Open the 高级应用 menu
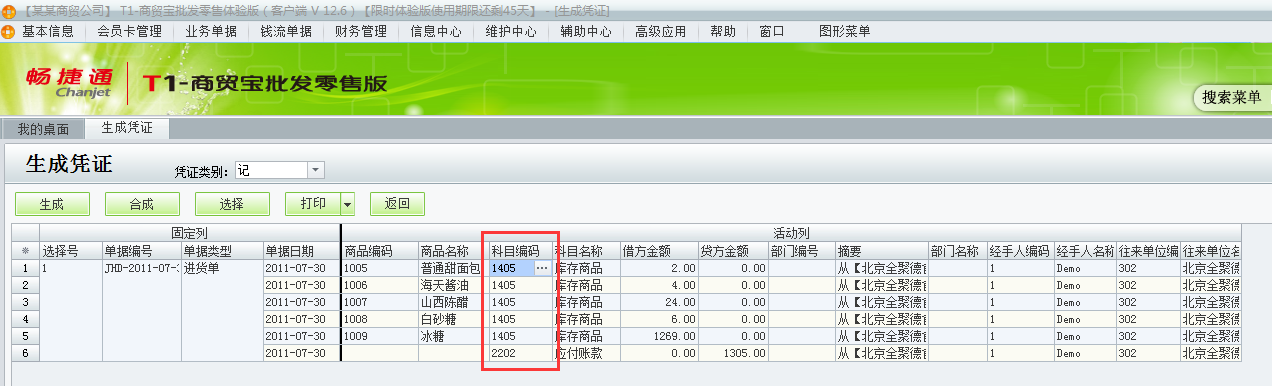This screenshot has width=1272, height=386. [661, 31]
